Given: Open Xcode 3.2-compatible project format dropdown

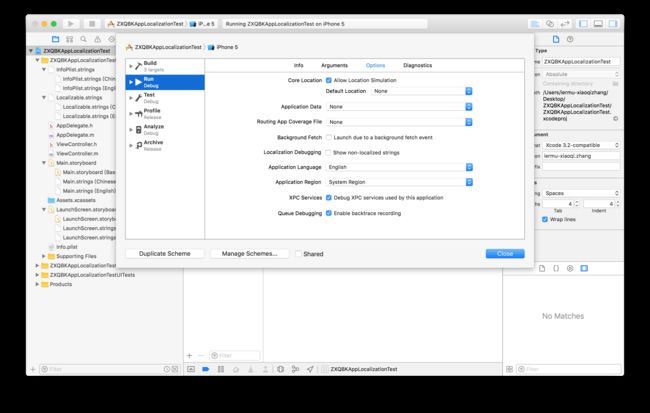Looking at the screenshot, I should point(581,145).
